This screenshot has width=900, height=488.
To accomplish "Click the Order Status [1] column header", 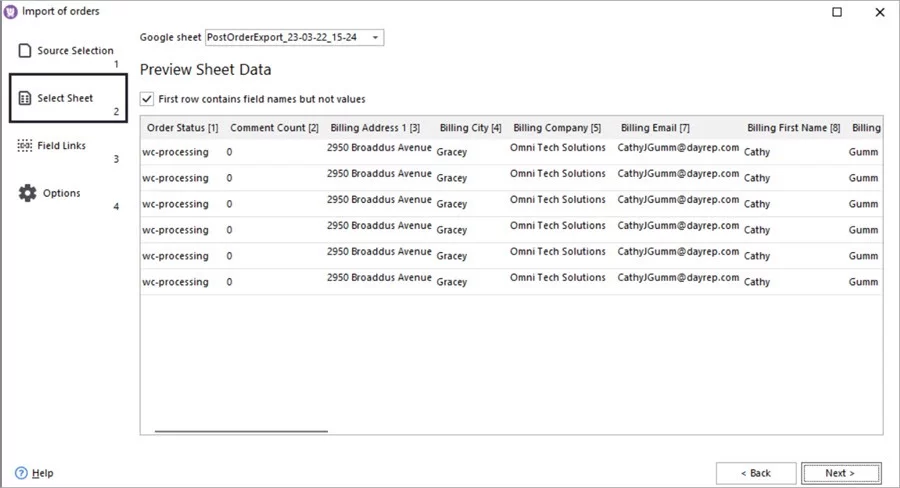I will 182,128.
